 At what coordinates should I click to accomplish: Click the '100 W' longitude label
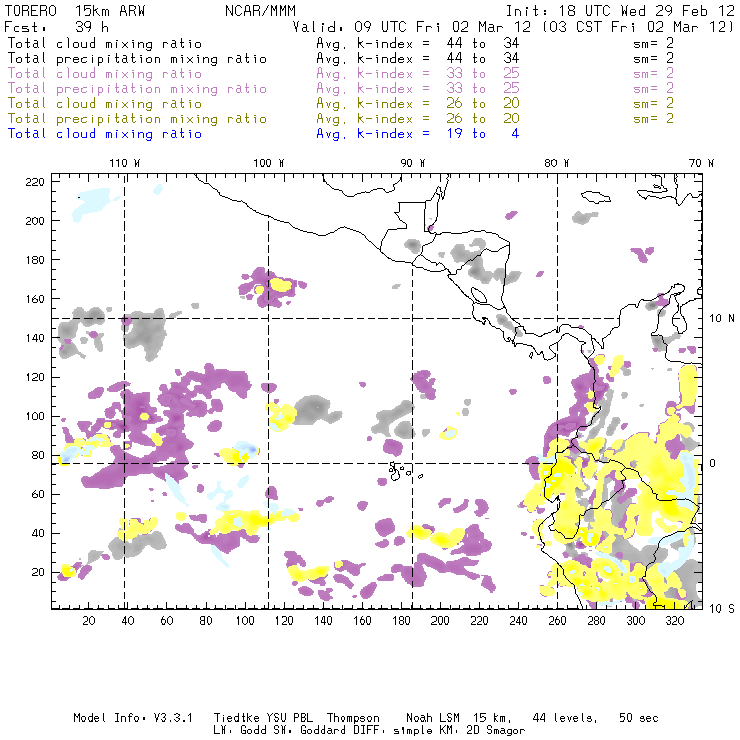269,163
